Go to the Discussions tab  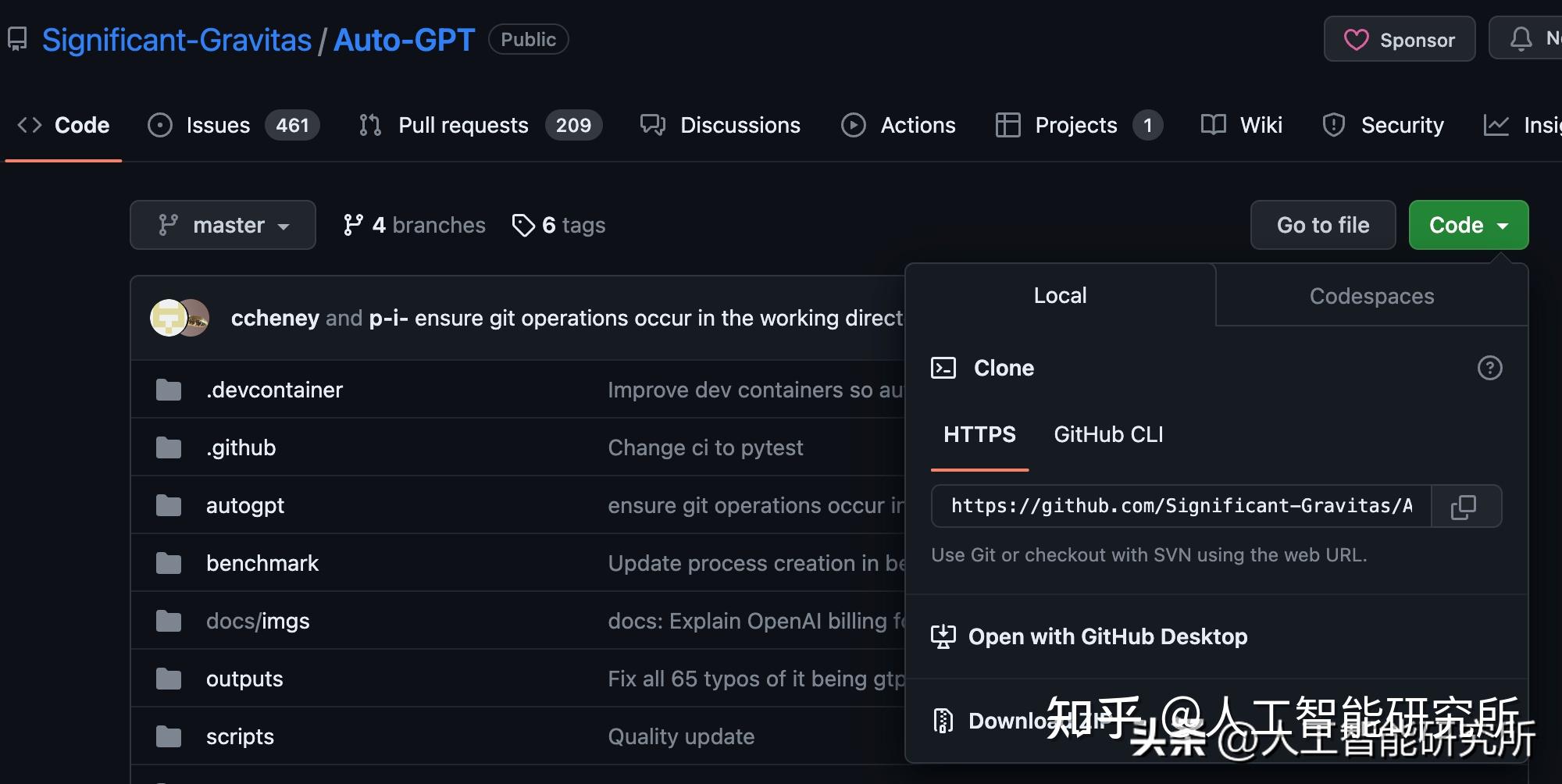pos(720,125)
